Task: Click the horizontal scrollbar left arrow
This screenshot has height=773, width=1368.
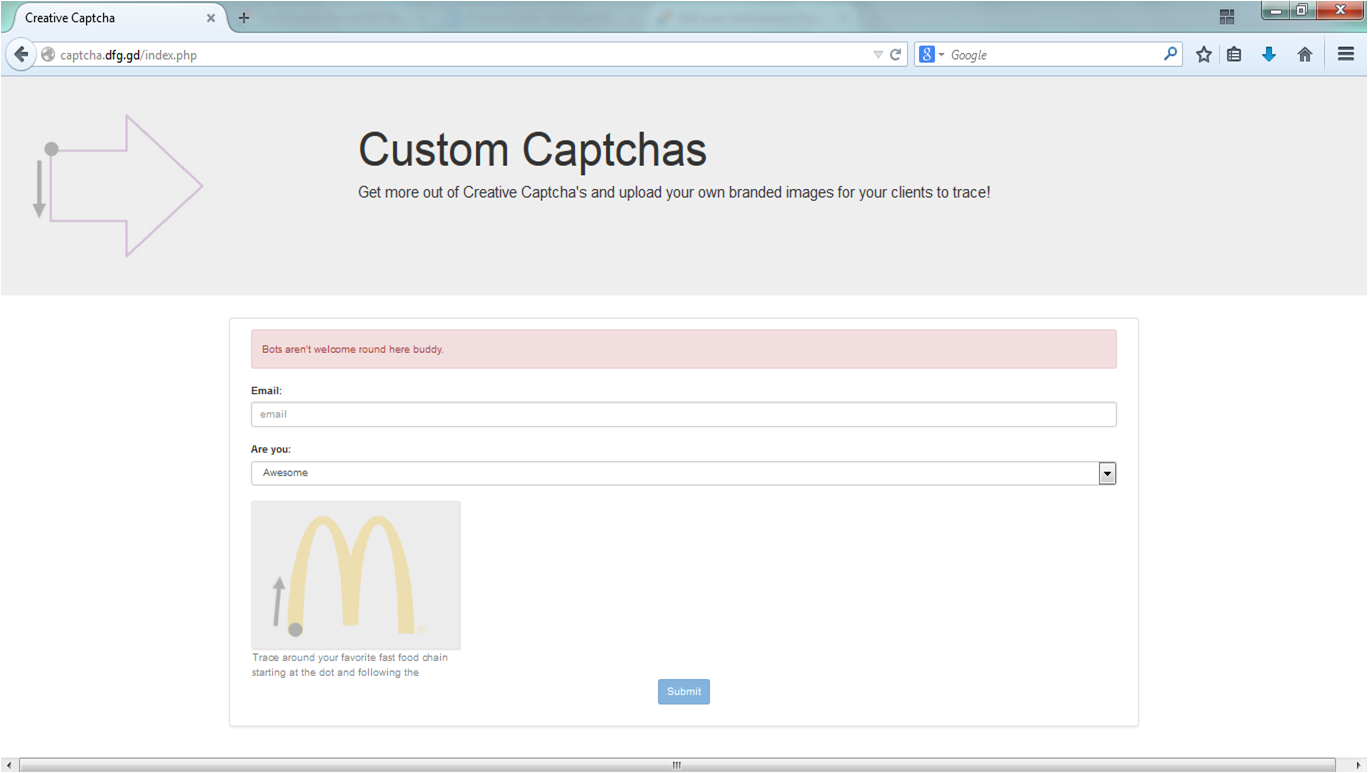Action: pos(9,765)
